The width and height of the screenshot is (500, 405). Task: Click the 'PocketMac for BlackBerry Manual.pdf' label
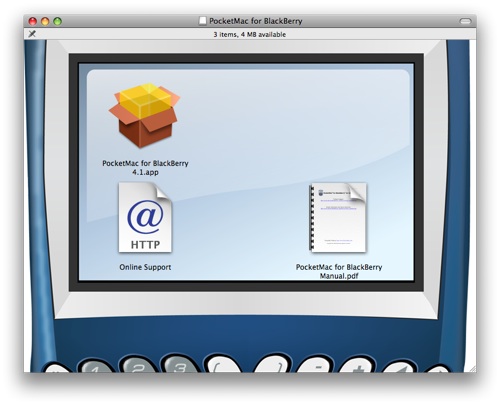(339, 271)
